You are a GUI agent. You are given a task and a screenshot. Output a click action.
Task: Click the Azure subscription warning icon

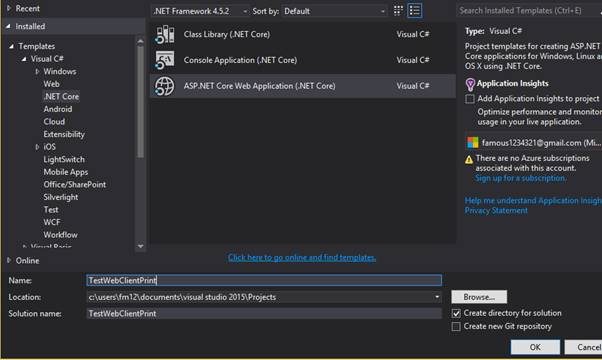(x=469, y=160)
